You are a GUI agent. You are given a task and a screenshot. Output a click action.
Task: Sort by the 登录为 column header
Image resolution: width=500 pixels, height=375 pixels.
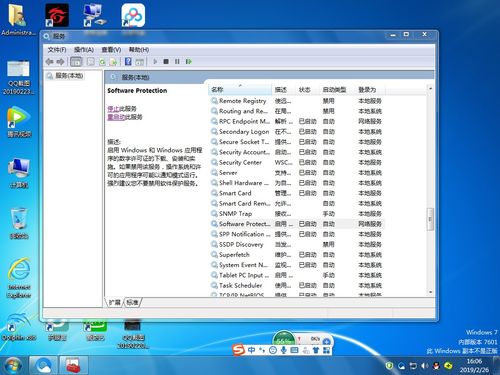[370, 90]
